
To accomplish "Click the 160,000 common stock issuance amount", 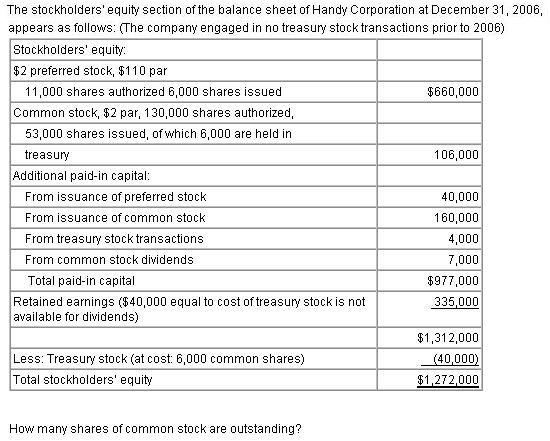I will pos(456,218).
